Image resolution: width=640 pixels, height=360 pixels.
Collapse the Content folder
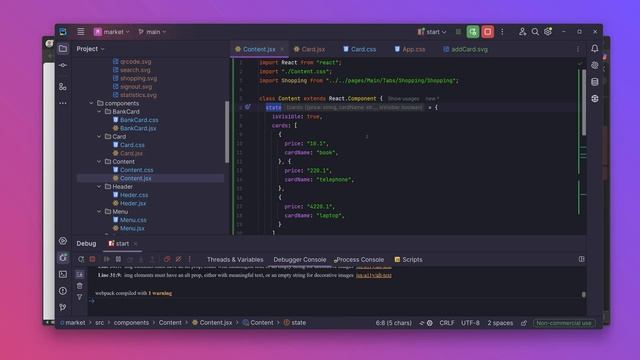pos(99,162)
